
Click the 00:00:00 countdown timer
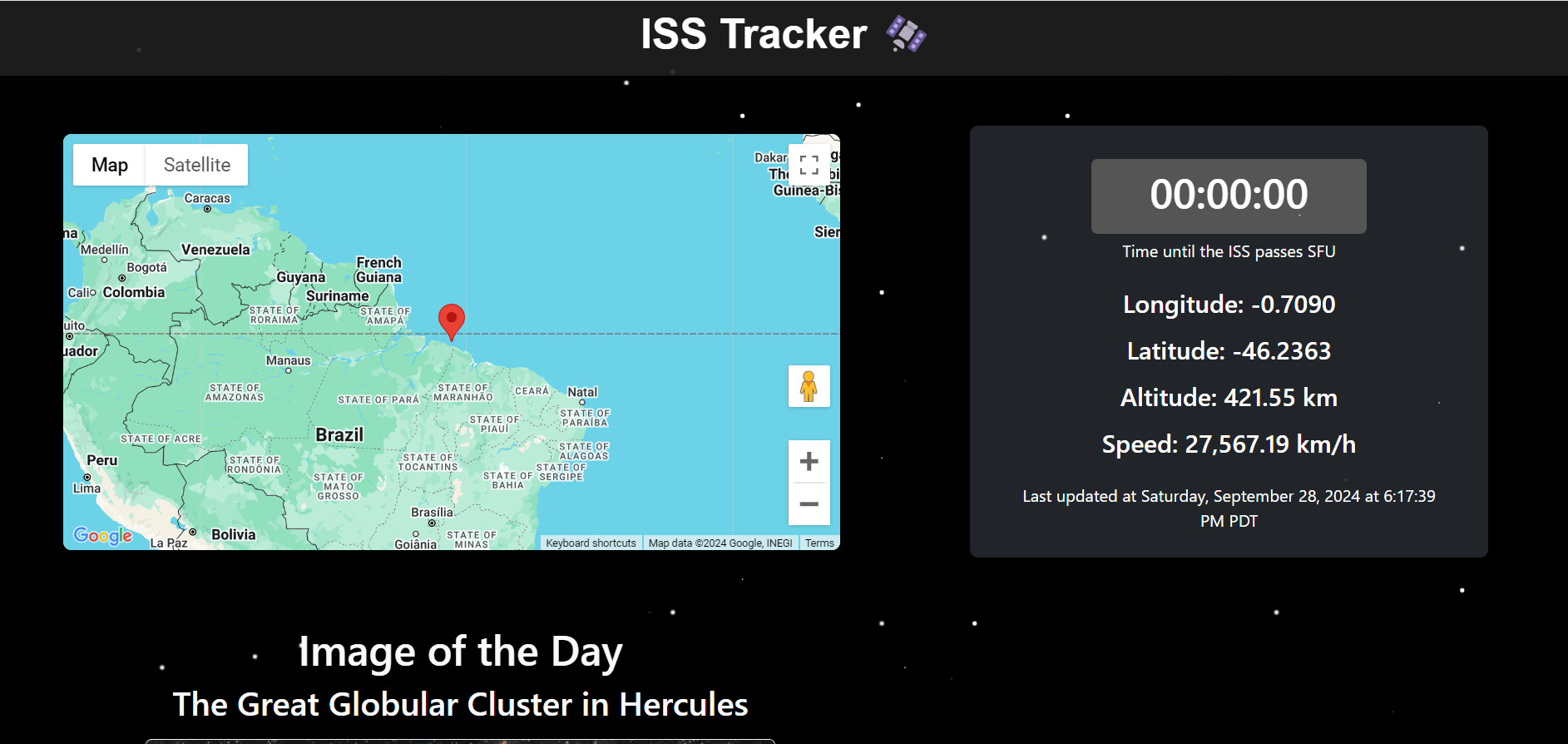(1229, 196)
